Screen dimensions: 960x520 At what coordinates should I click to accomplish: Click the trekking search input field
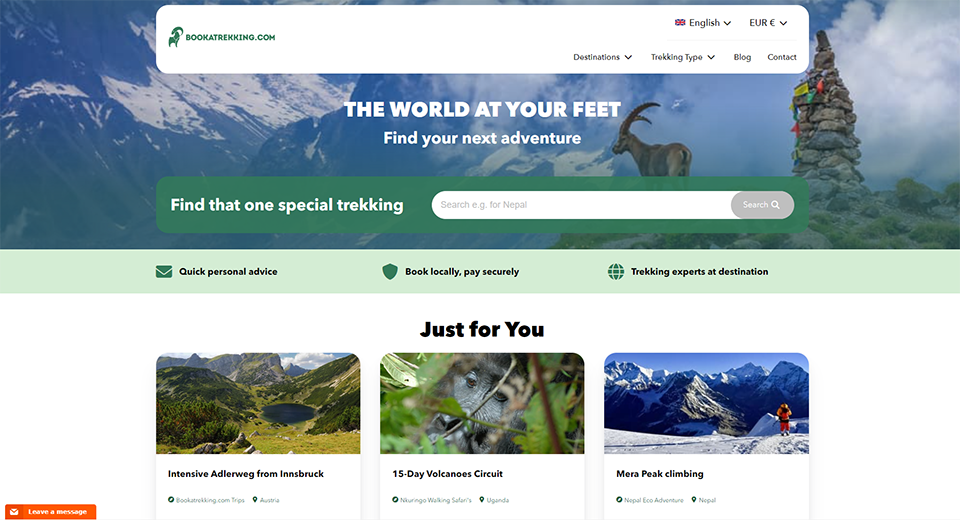[581, 205]
